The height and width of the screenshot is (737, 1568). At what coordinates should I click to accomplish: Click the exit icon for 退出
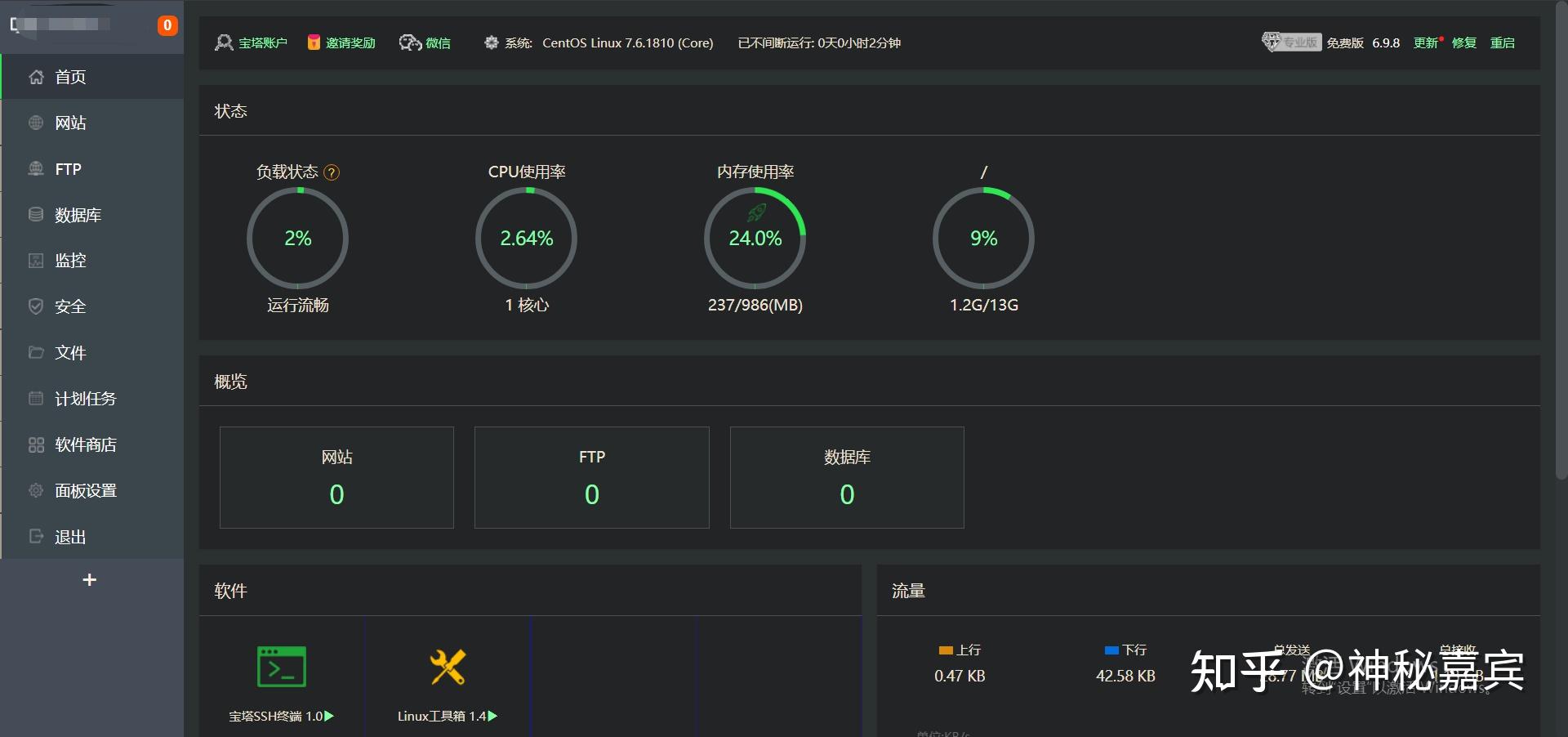pyautogui.click(x=36, y=537)
